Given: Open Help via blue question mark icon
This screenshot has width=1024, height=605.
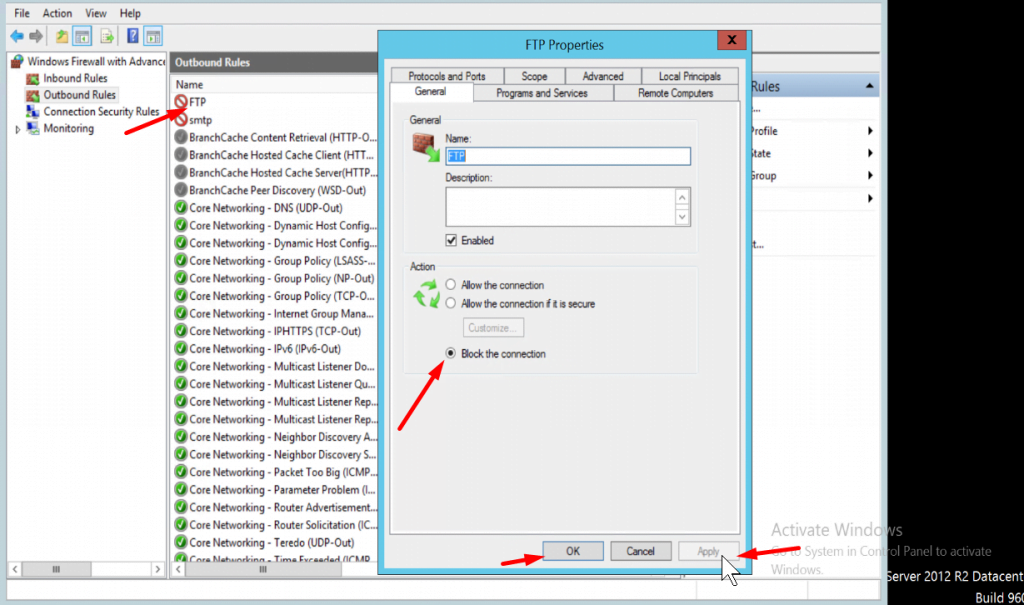Looking at the screenshot, I should [x=132, y=36].
